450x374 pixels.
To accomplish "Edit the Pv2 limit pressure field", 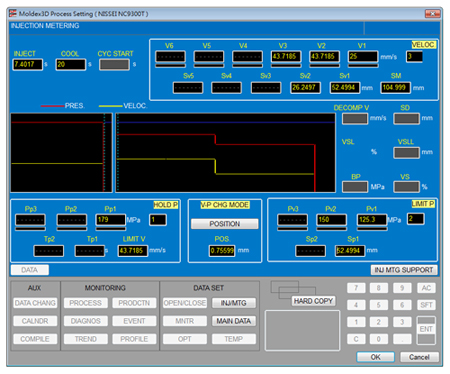I will point(331,220).
